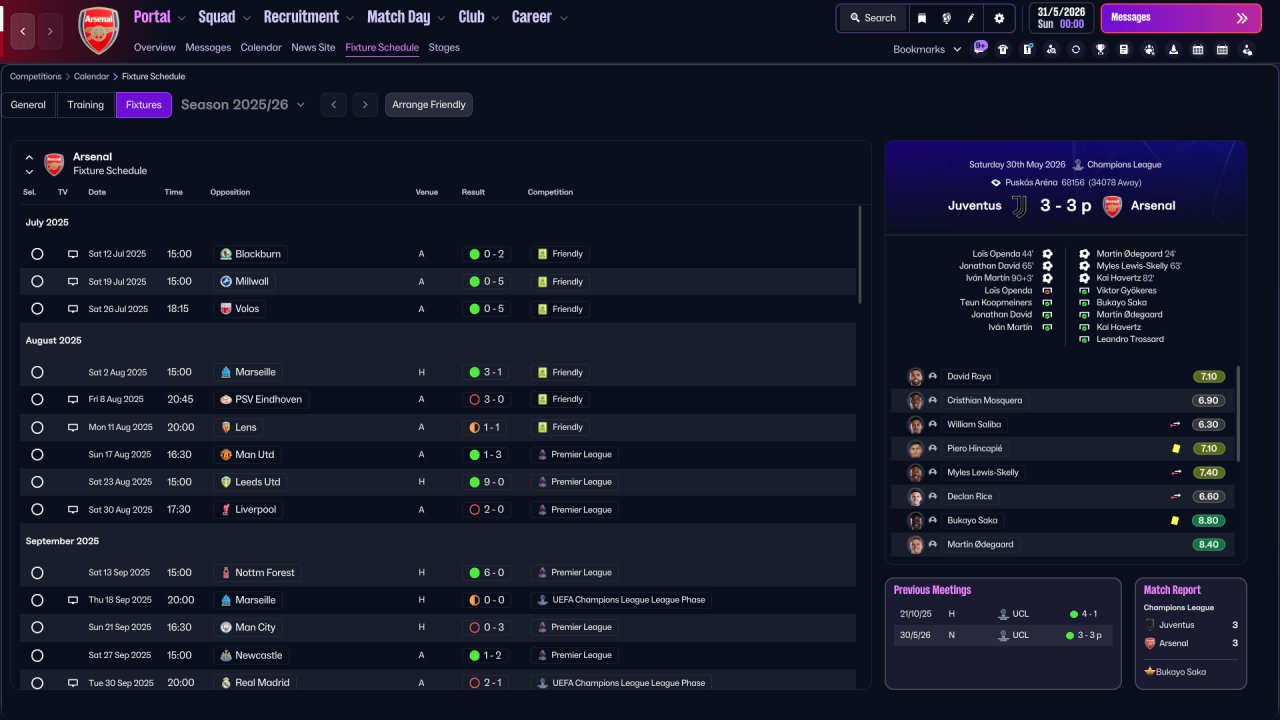Image resolution: width=1280 pixels, height=720 pixels.
Task: Click the Search button
Action: [x=873, y=18]
